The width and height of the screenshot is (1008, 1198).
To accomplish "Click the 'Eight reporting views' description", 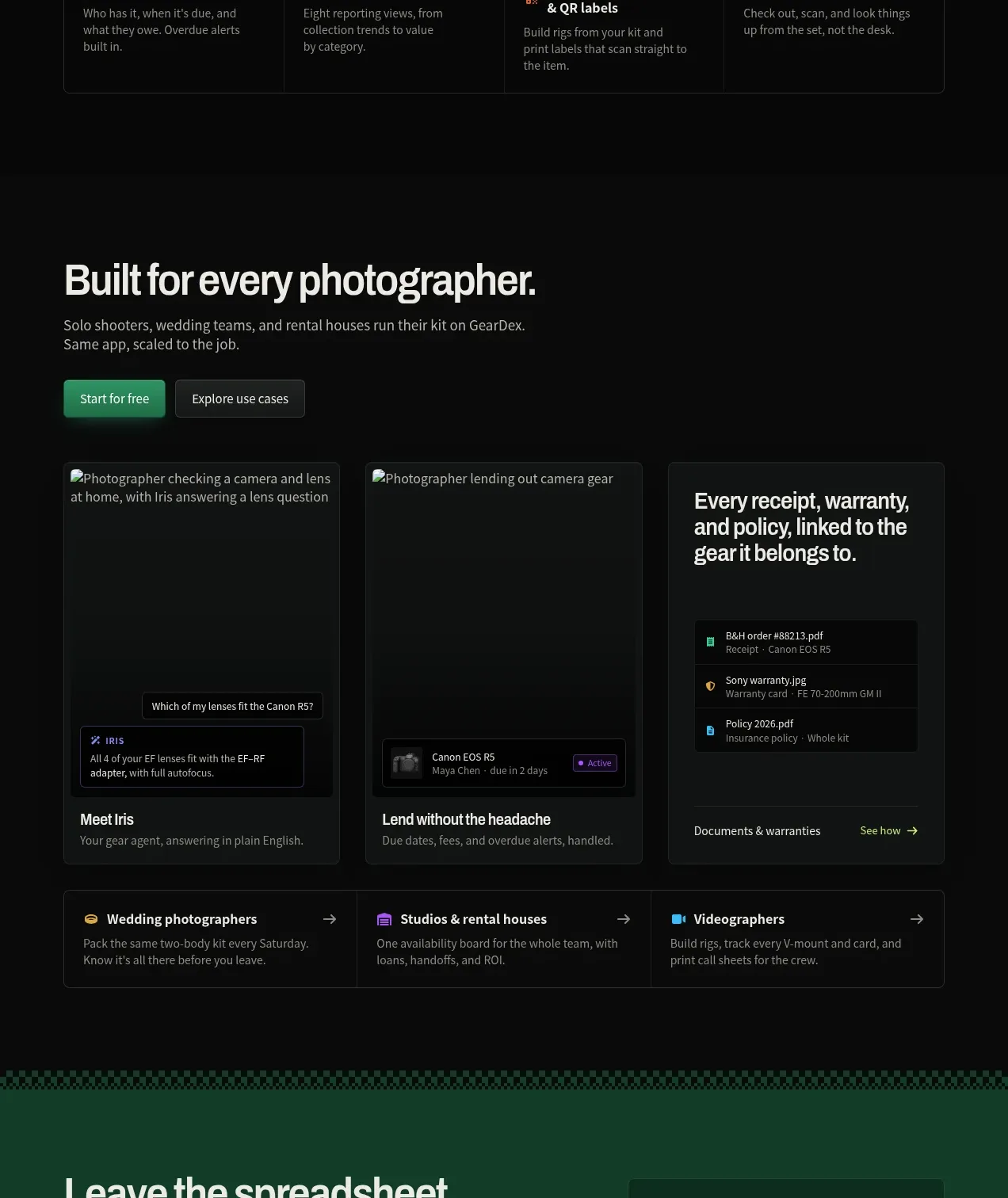I will (x=372, y=30).
